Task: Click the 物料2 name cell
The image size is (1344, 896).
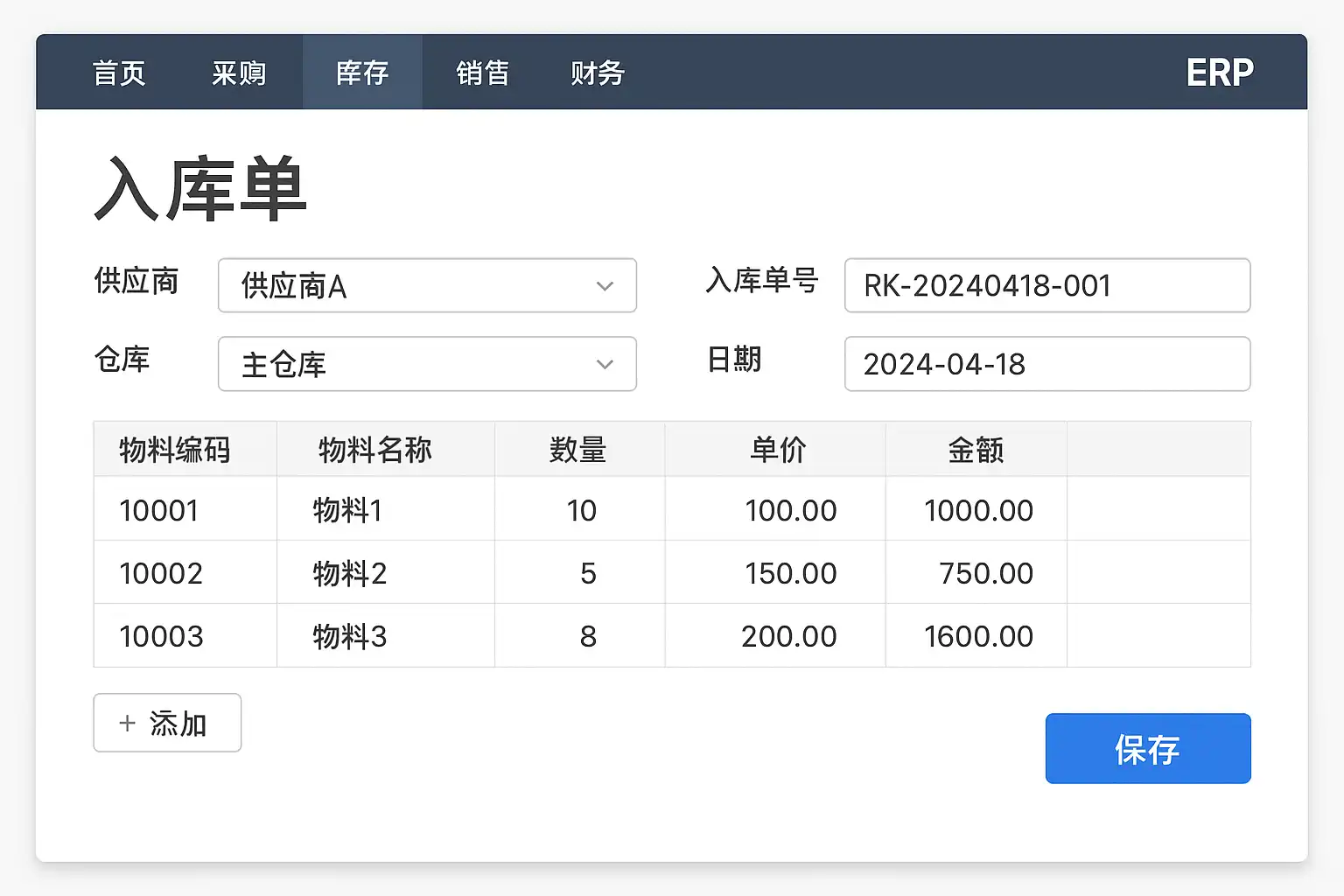Action: [350, 573]
